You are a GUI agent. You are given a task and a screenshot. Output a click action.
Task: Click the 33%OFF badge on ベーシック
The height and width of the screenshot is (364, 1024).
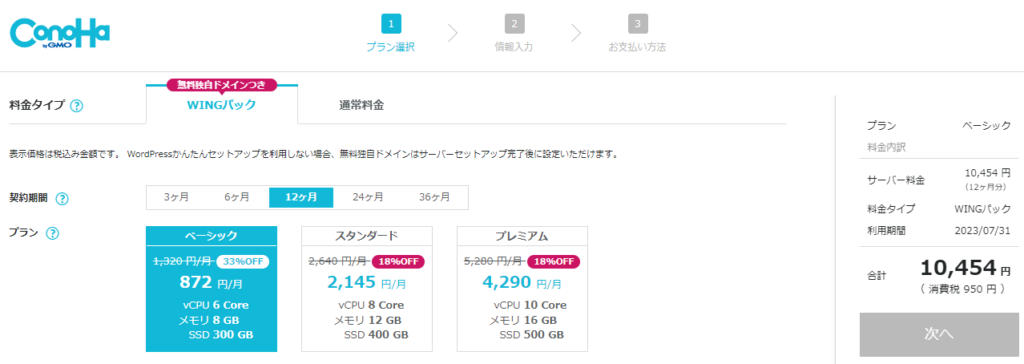pyautogui.click(x=242, y=262)
